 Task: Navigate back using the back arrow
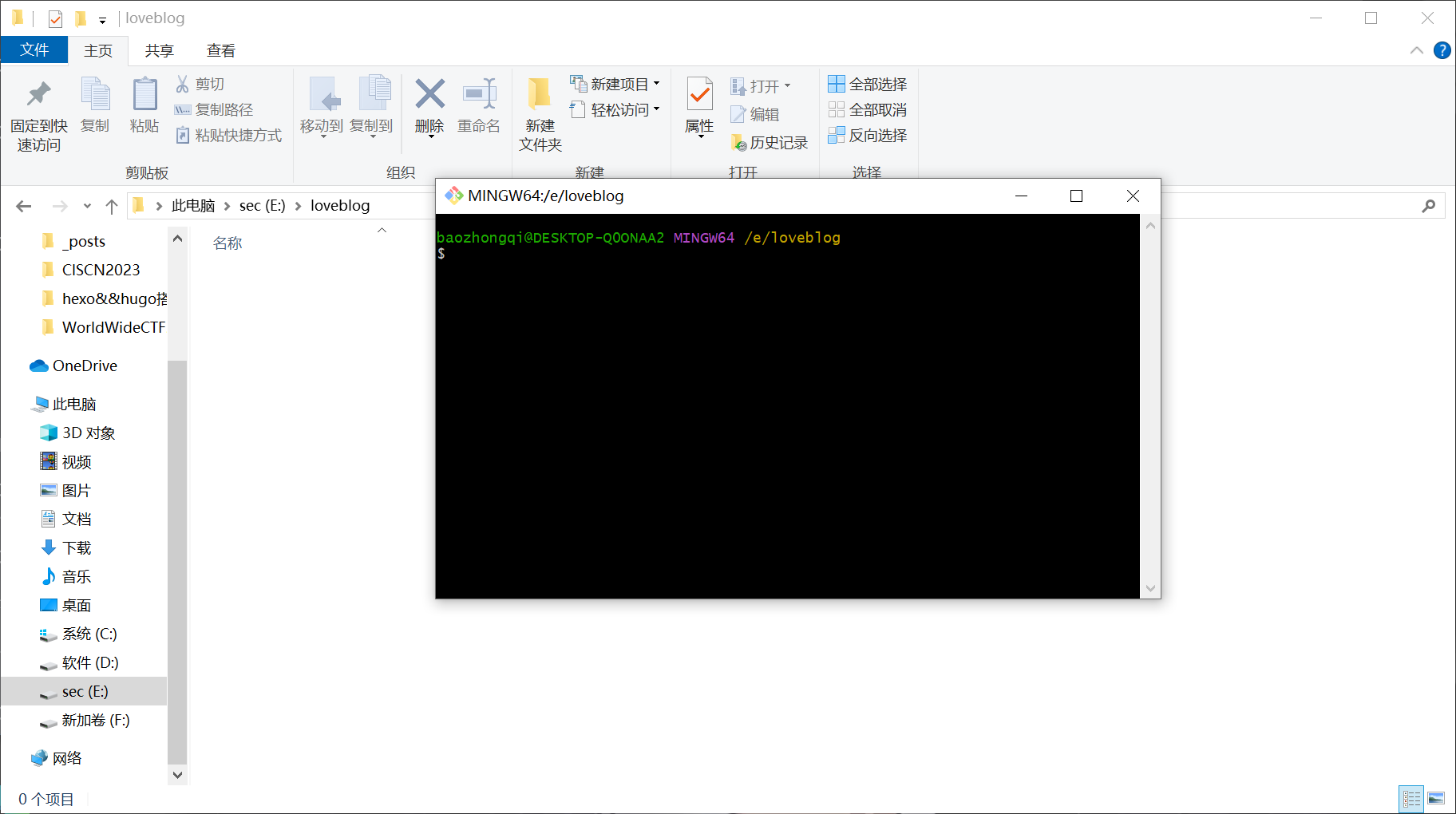[x=24, y=206]
